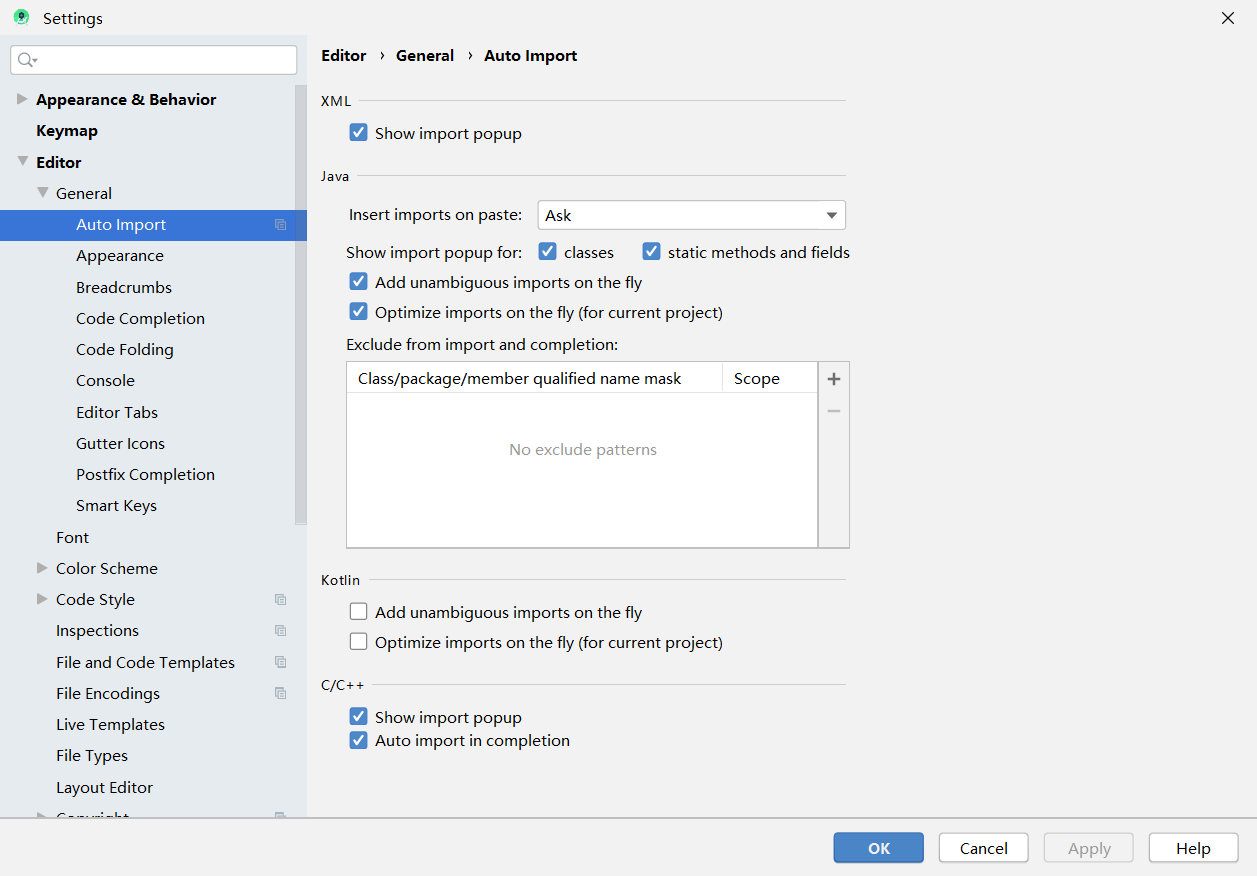Enable Add unambiguous imports on the fly for Kotlin
1257x876 pixels.
click(358, 611)
